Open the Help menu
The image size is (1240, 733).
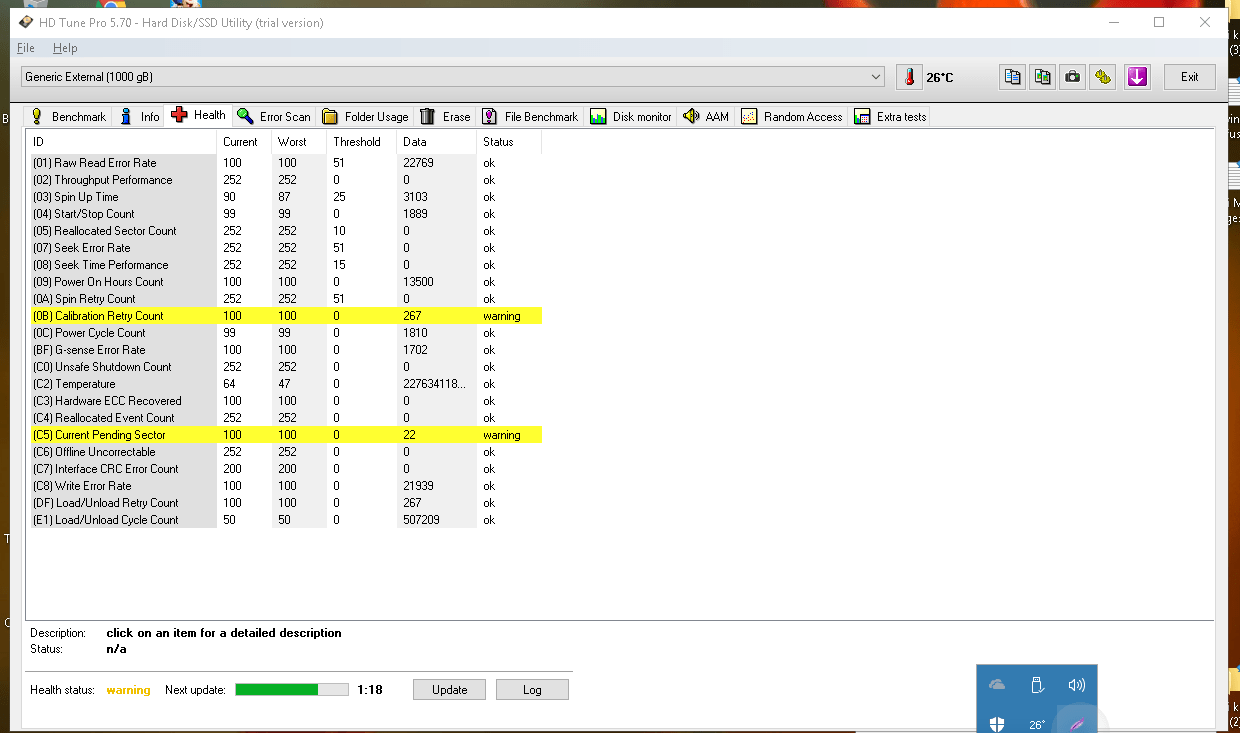(65, 48)
